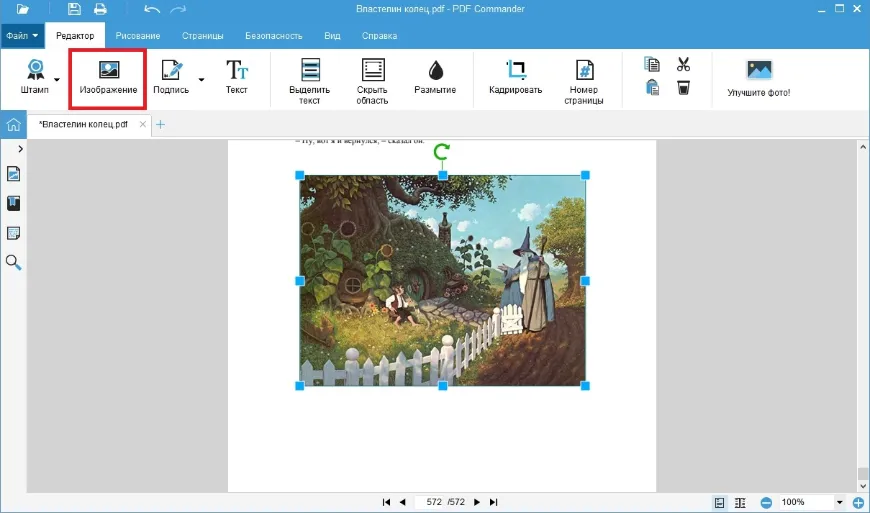Viewport: 870px width, 513px height.
Task: Rotate image using green rotation handle
Action: point(442,151)
